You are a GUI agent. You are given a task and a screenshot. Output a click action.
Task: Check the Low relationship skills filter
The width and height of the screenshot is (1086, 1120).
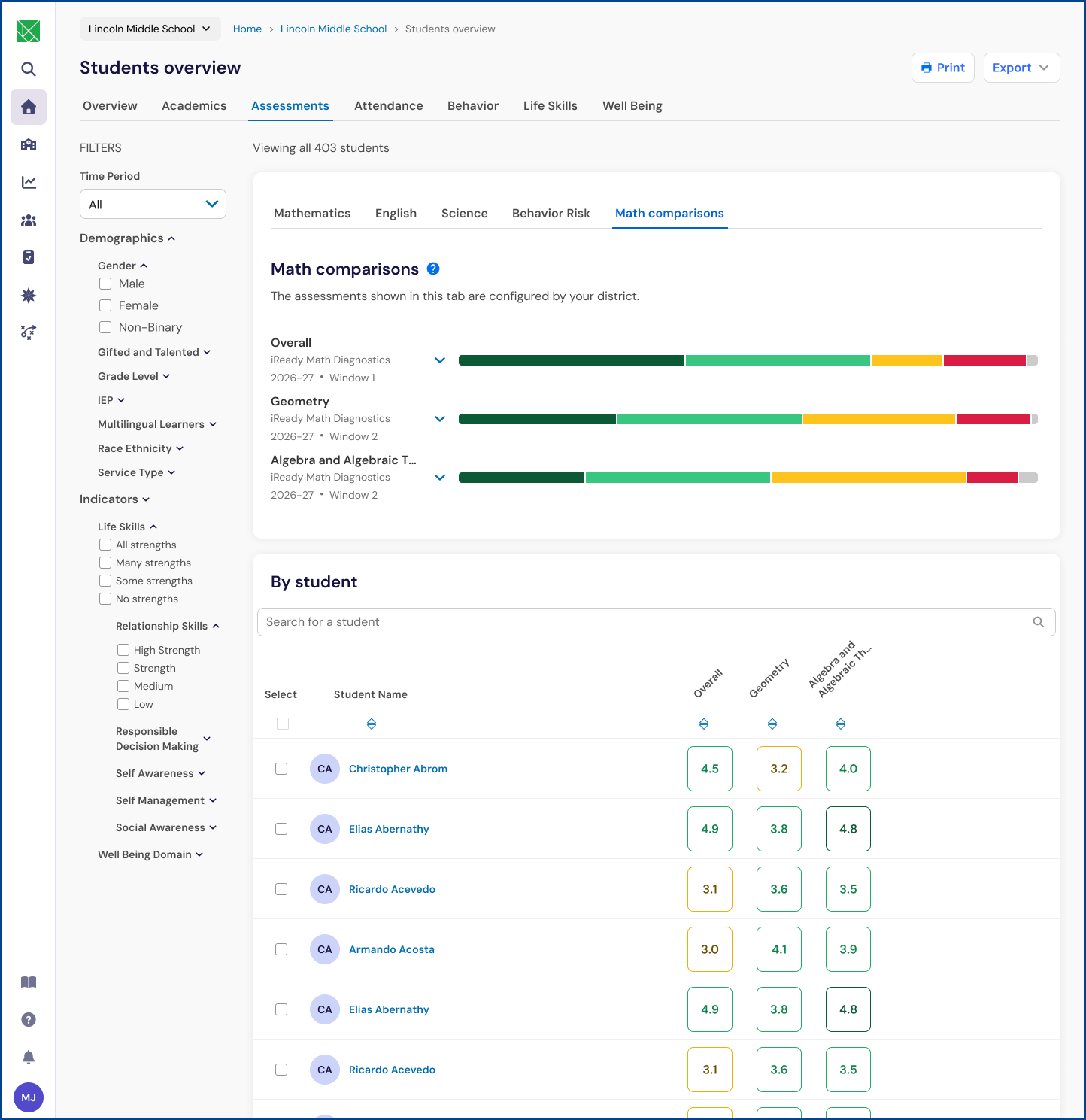click(x=123, y=704)
